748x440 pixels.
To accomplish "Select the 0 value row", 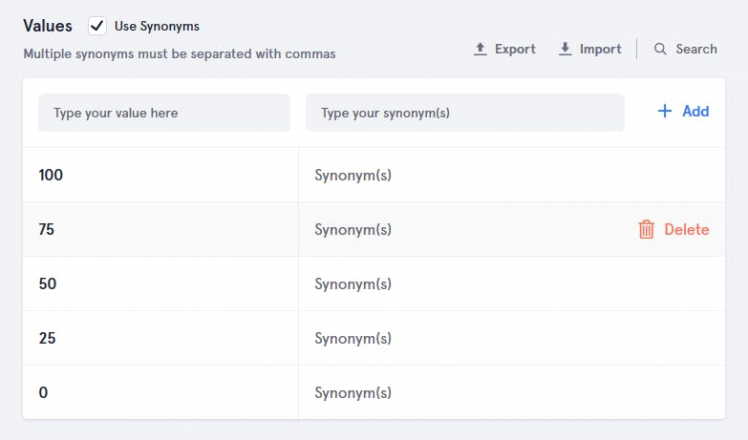I will (x=44, y=393).
